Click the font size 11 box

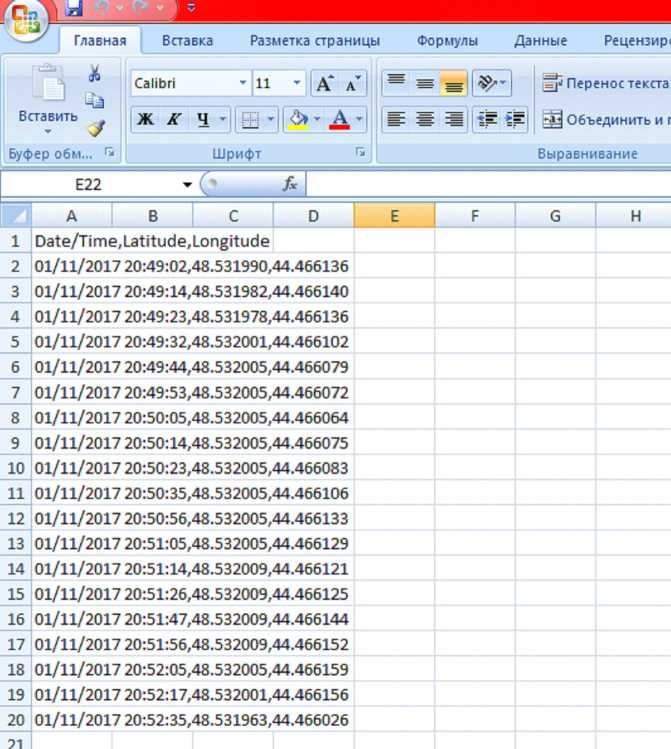[x=271, y=84]
